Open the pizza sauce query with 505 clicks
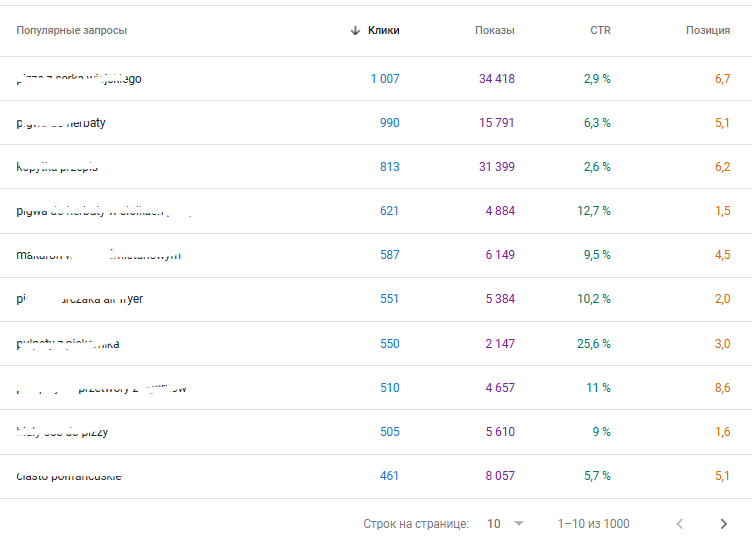Viewport: 752px width, 543px height. point(62,432)
